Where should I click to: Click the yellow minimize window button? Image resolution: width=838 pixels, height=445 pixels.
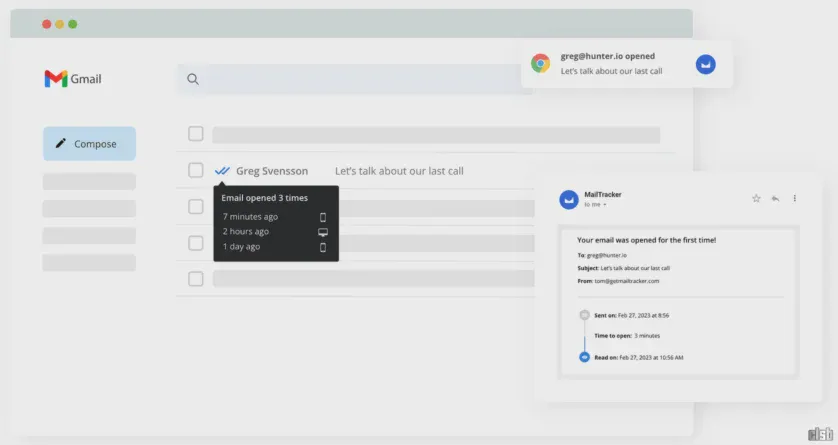click(60, 24)
